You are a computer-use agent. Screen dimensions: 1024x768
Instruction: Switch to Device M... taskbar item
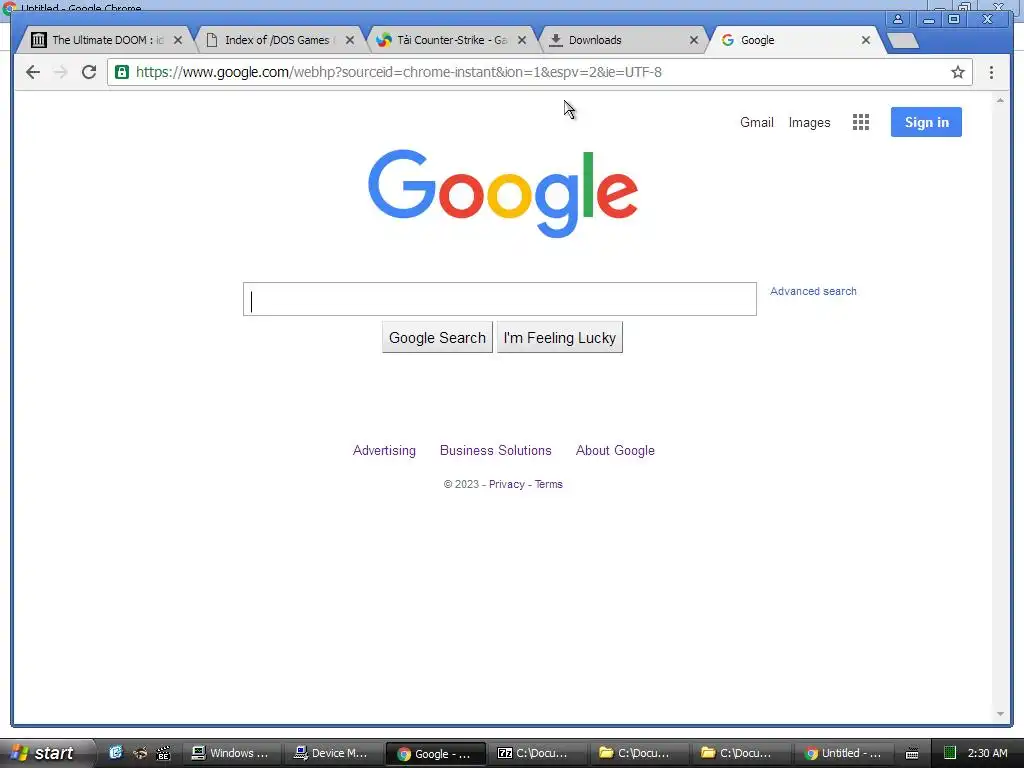pos(332,753)
